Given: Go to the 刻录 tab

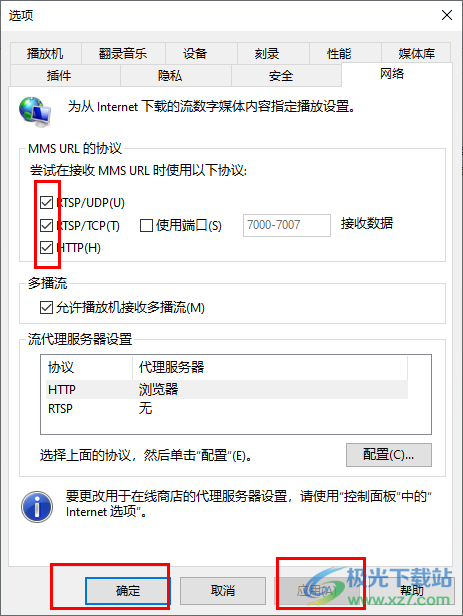Looking at the screenshot, I should tap(267, 53).
